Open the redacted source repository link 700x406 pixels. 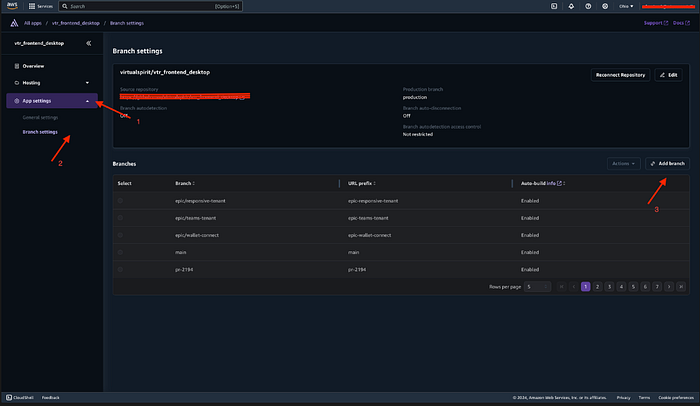(185, 96)
